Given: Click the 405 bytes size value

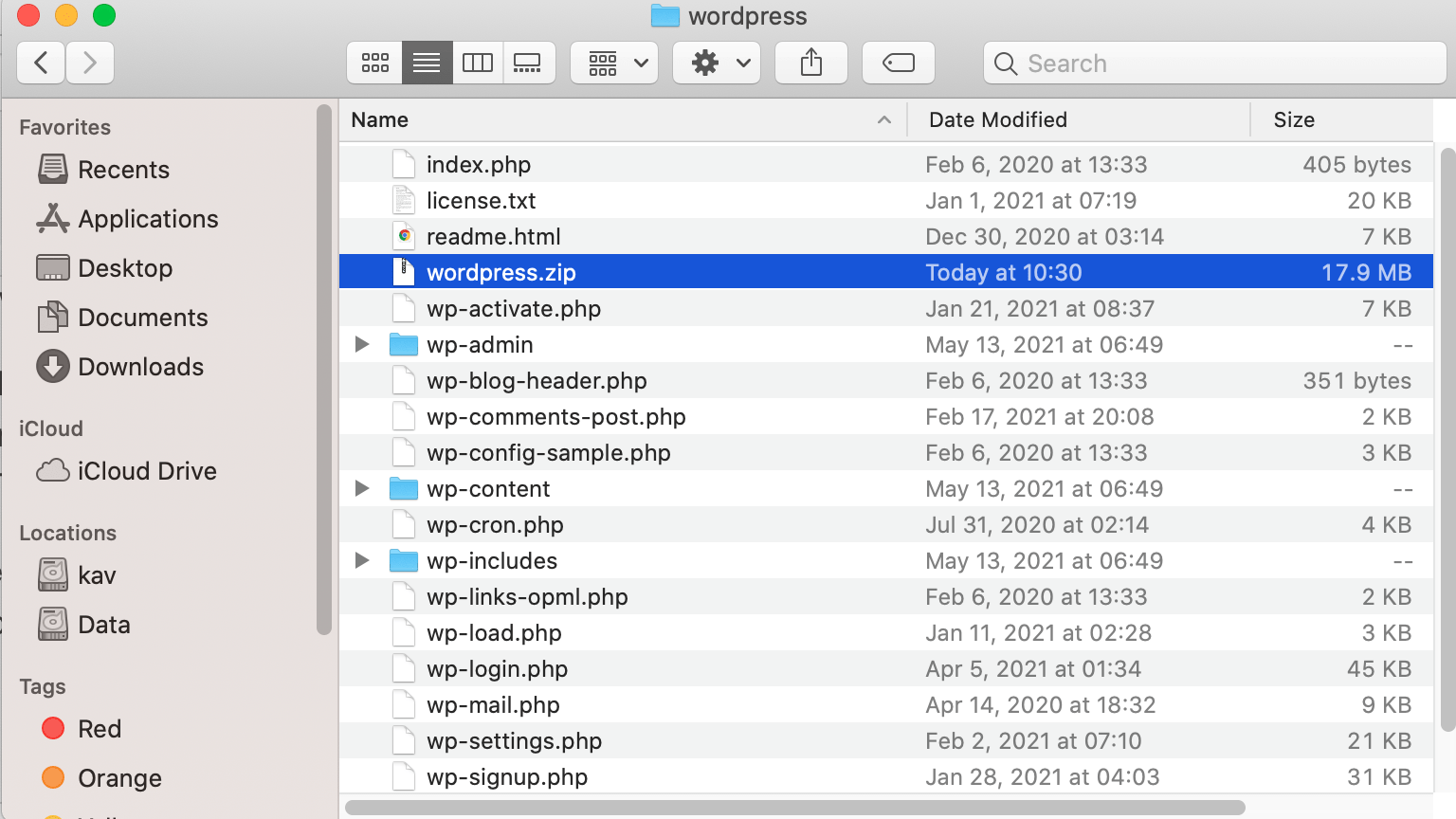Looking at the screenshot, I should (1356, 165).
